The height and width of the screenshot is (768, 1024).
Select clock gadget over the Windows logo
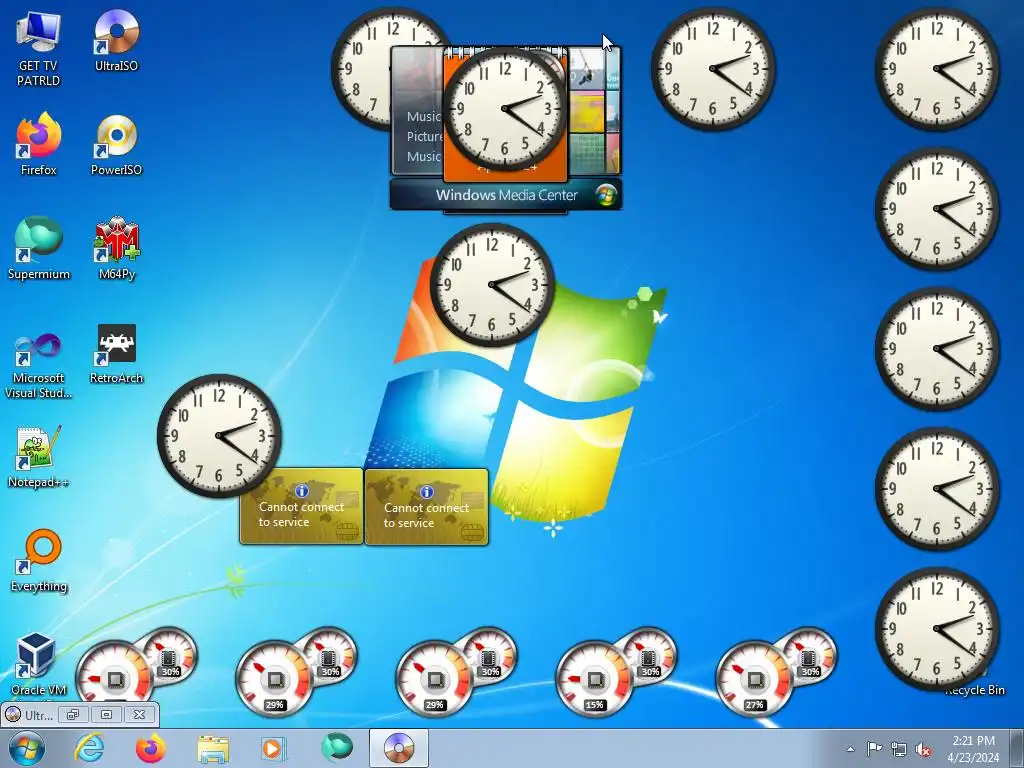tap(492, 285)
